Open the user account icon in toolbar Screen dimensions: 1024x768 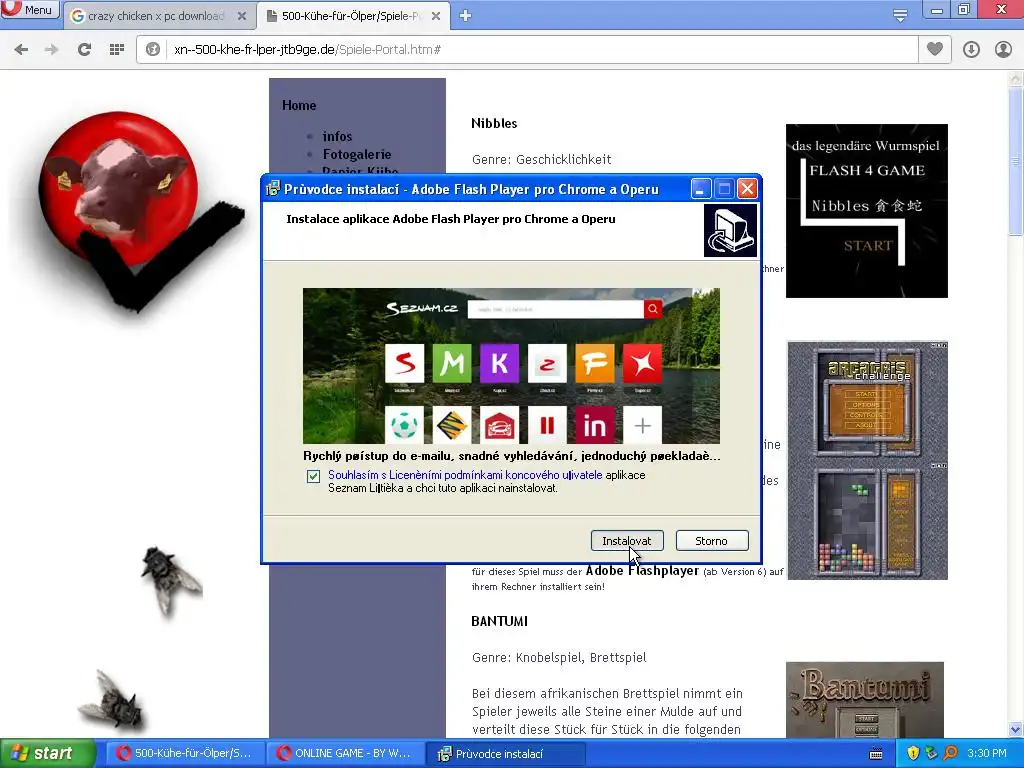click(x=1003, y=50)
